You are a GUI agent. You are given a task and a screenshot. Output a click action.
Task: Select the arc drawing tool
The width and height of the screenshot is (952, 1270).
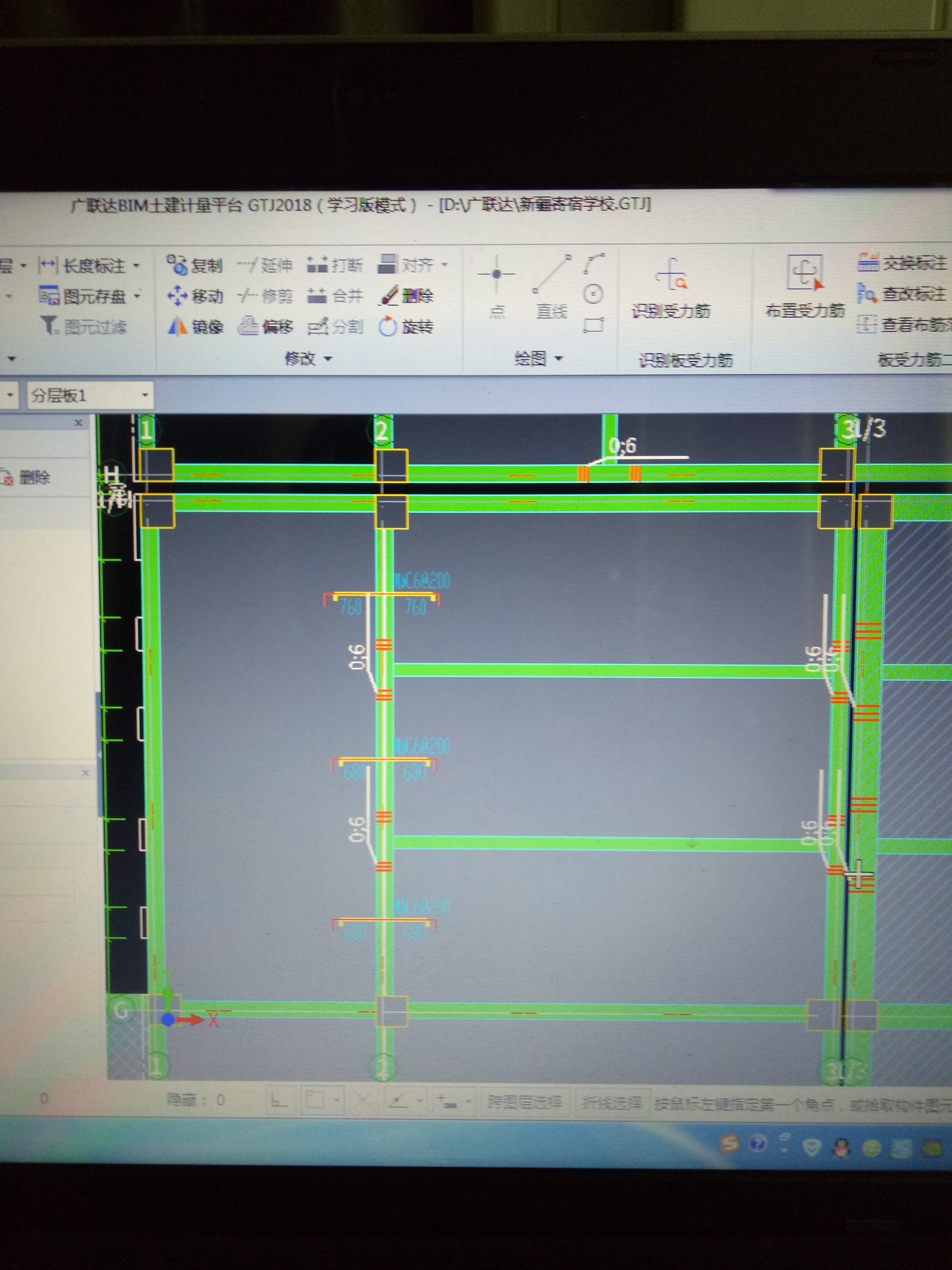tap(593, 263)
